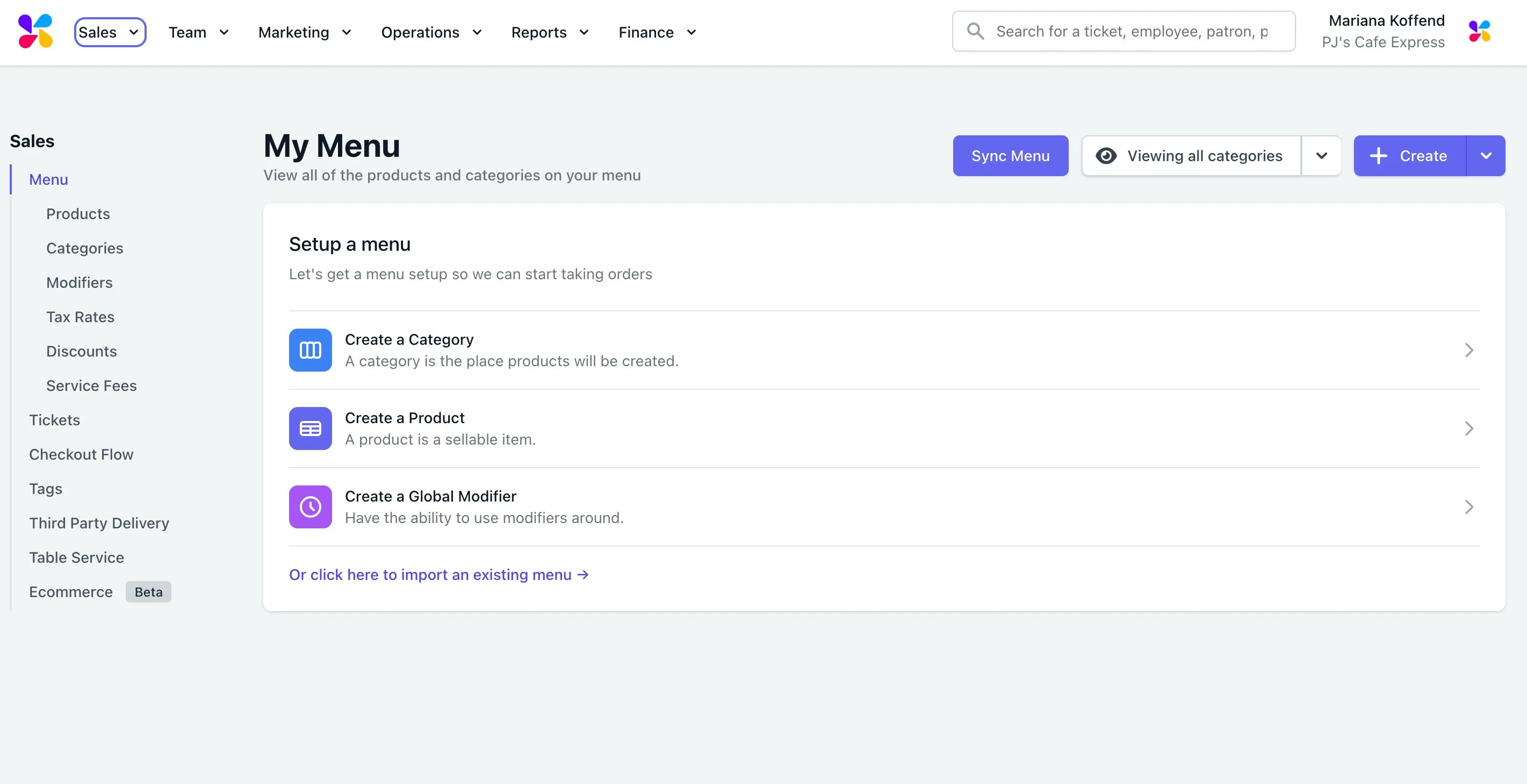1527x784 pixels.
Task: Open Ecommerce in sidebar
Action: pos(70,592)
